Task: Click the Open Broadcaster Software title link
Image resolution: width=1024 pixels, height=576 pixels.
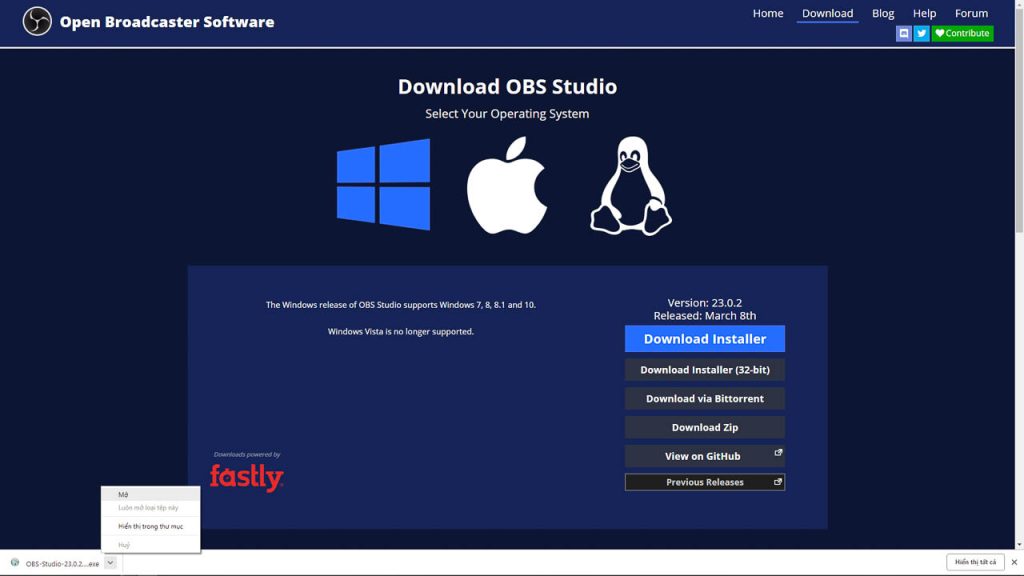Action: tap(167, 22)
